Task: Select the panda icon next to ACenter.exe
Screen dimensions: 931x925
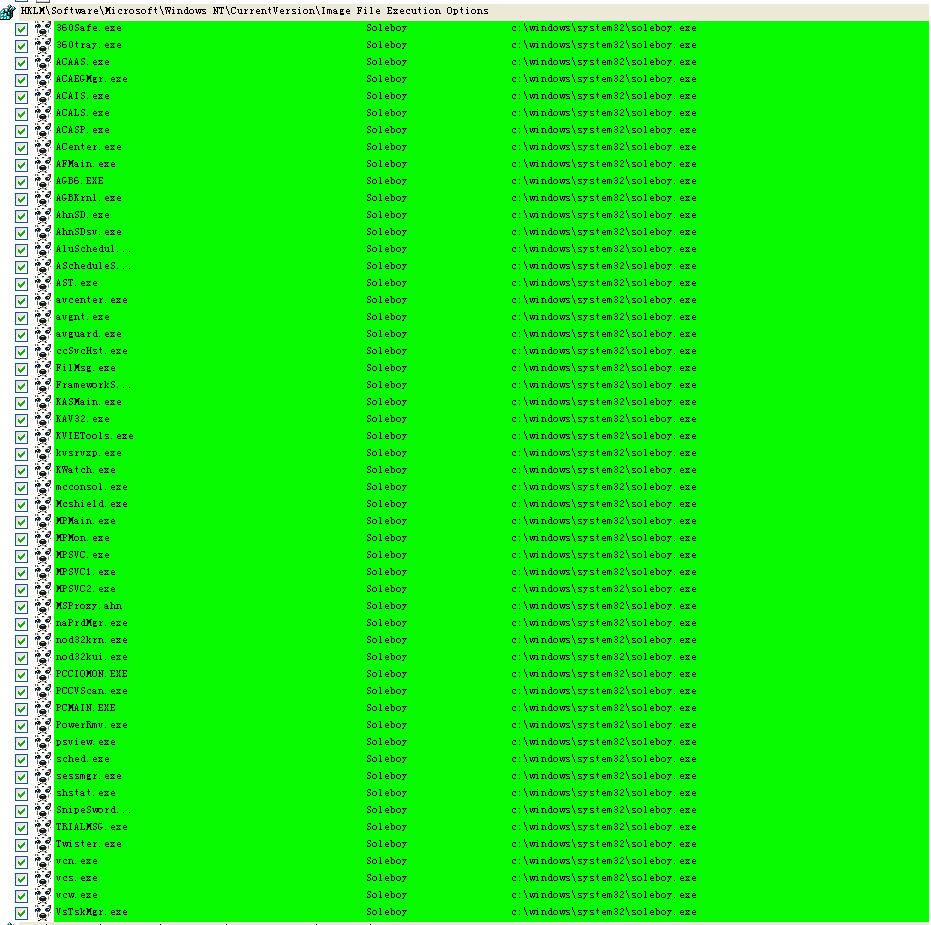Action: point(43,147)
